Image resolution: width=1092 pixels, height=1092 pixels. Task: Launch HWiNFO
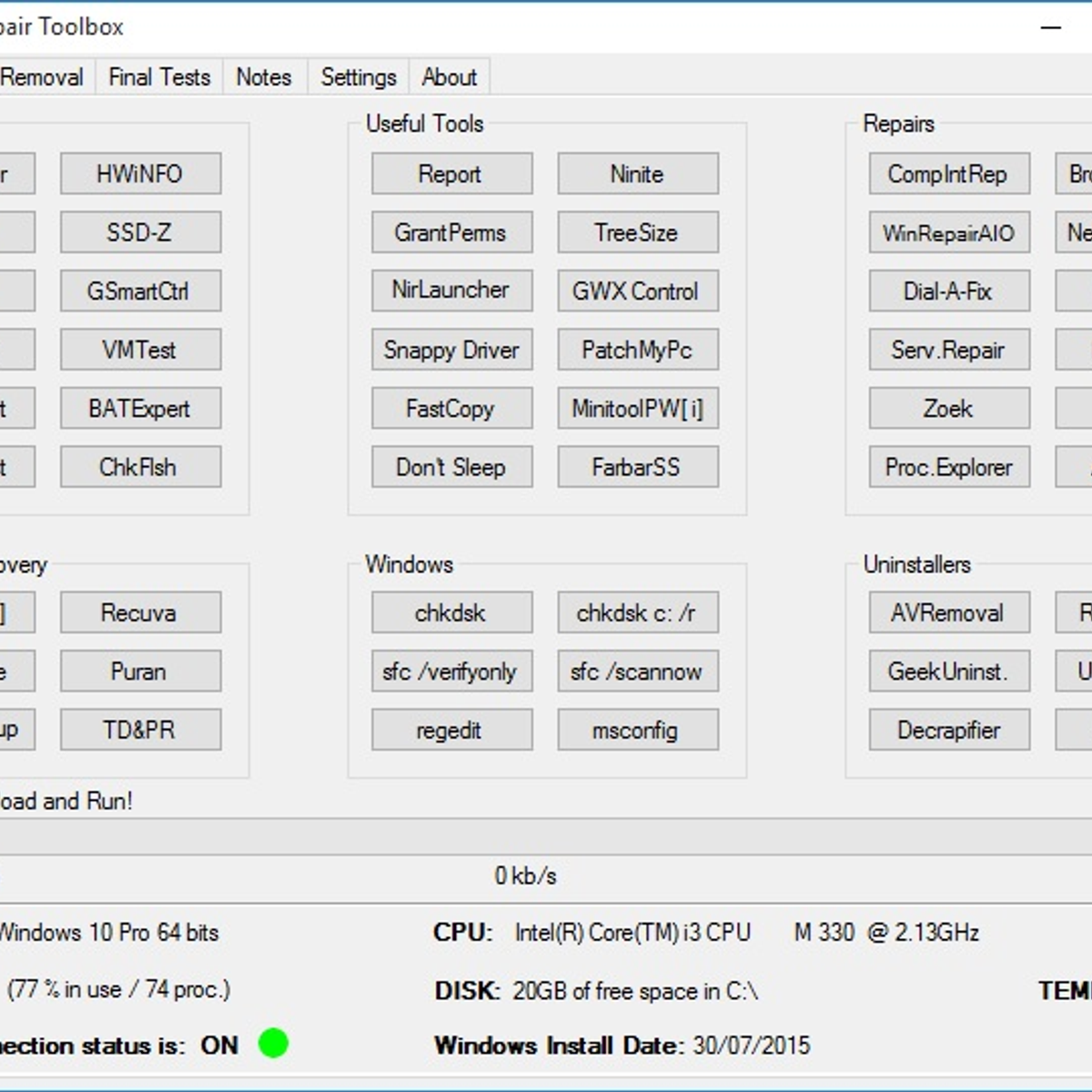pyautogui.click(x=141, y=174)
